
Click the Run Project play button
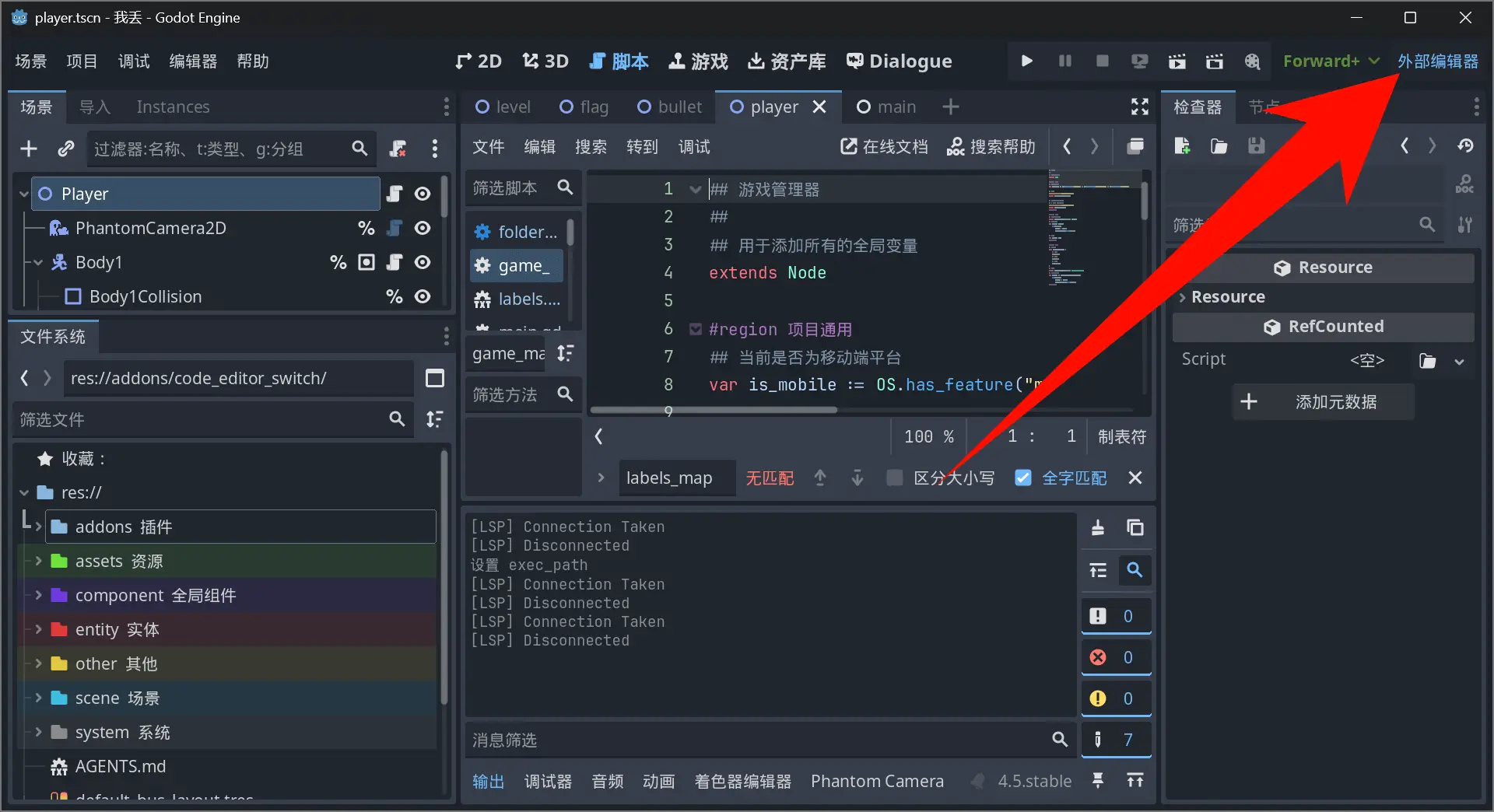click(1026, 61)
